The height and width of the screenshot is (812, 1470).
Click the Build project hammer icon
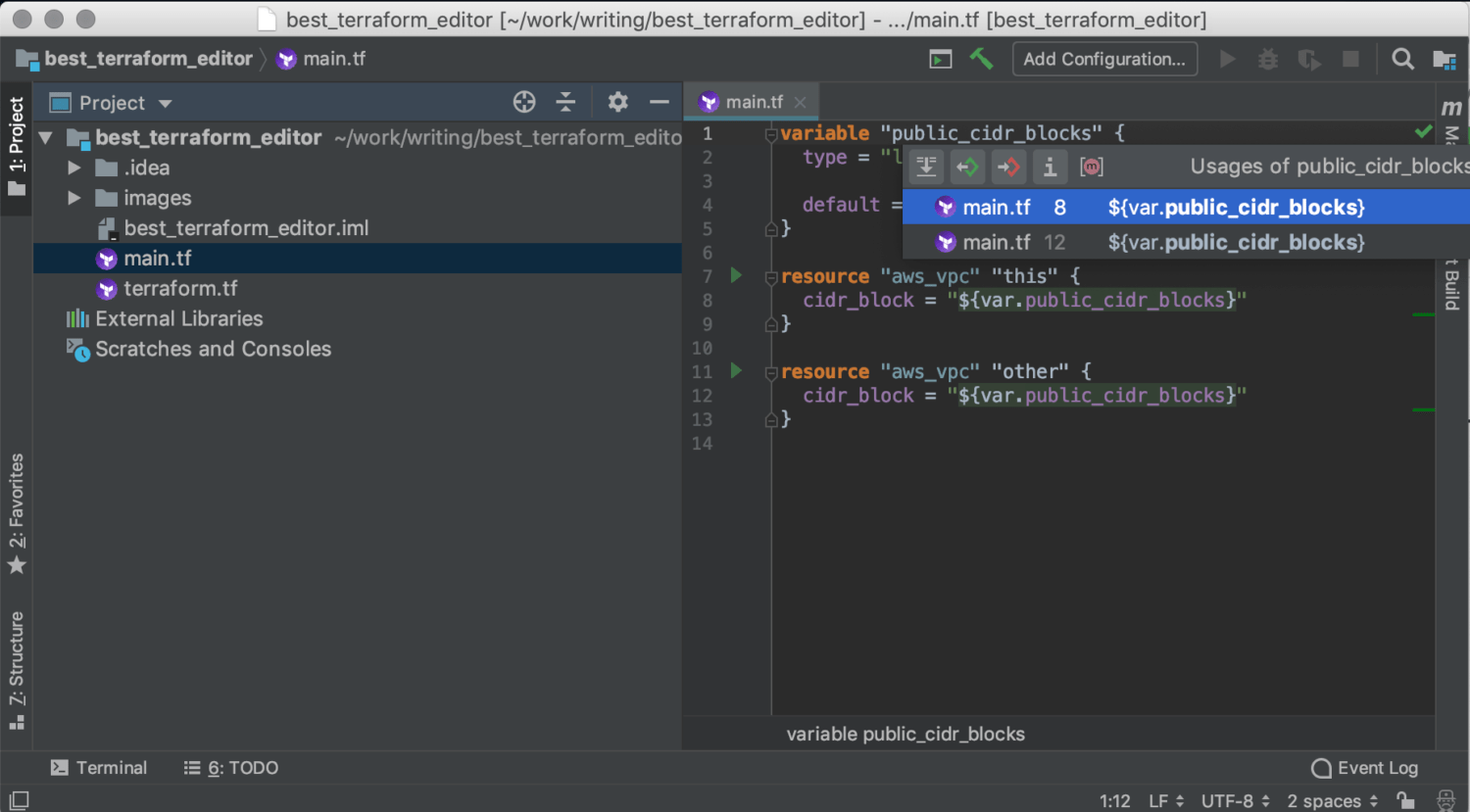coord(981,59)
